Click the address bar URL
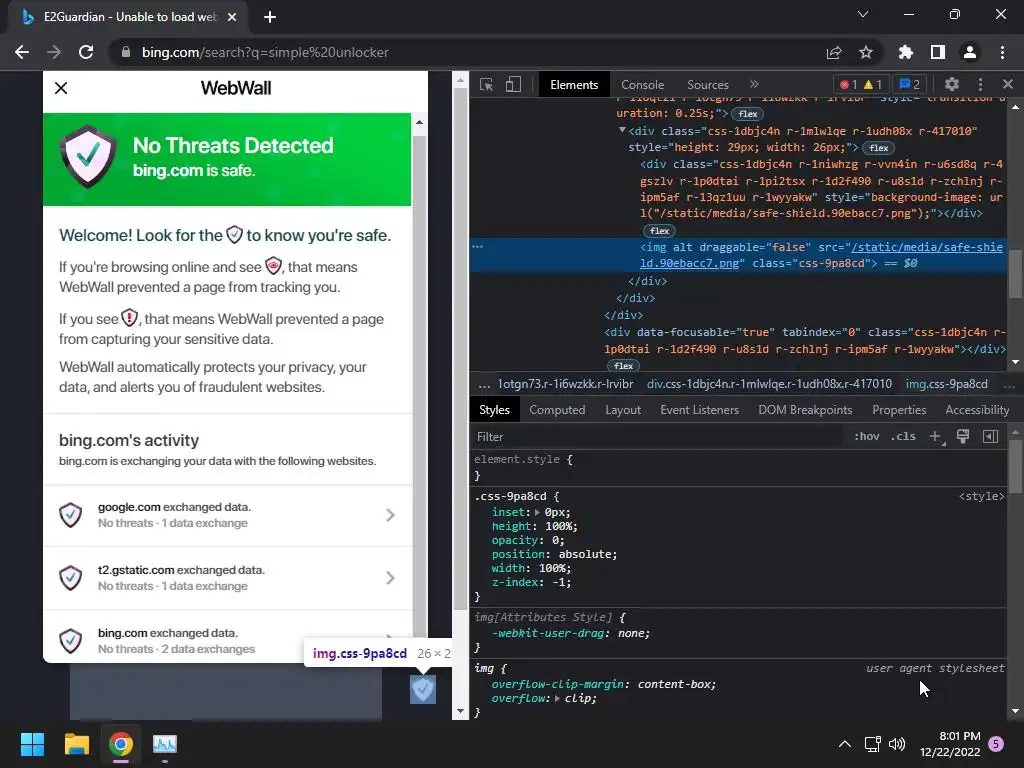The width and height of the screenshot is (1024, 768). pyautogui.click(x=265, y=52)
